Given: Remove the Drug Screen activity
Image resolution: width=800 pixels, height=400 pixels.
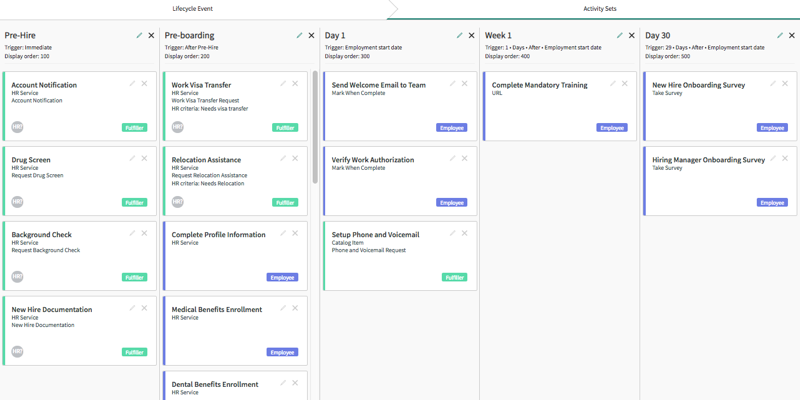Looking at the screenshot, I should click(x=144, y=158).
